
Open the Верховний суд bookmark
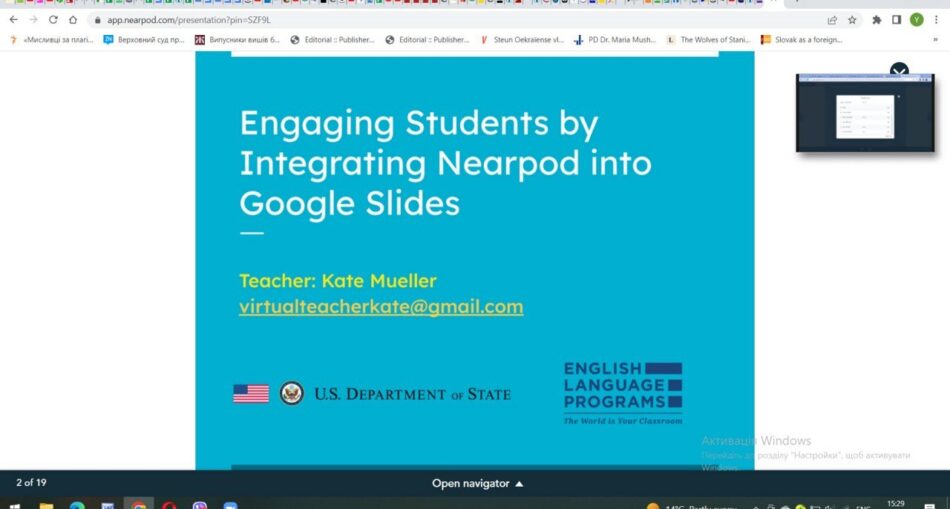point(144,40)
